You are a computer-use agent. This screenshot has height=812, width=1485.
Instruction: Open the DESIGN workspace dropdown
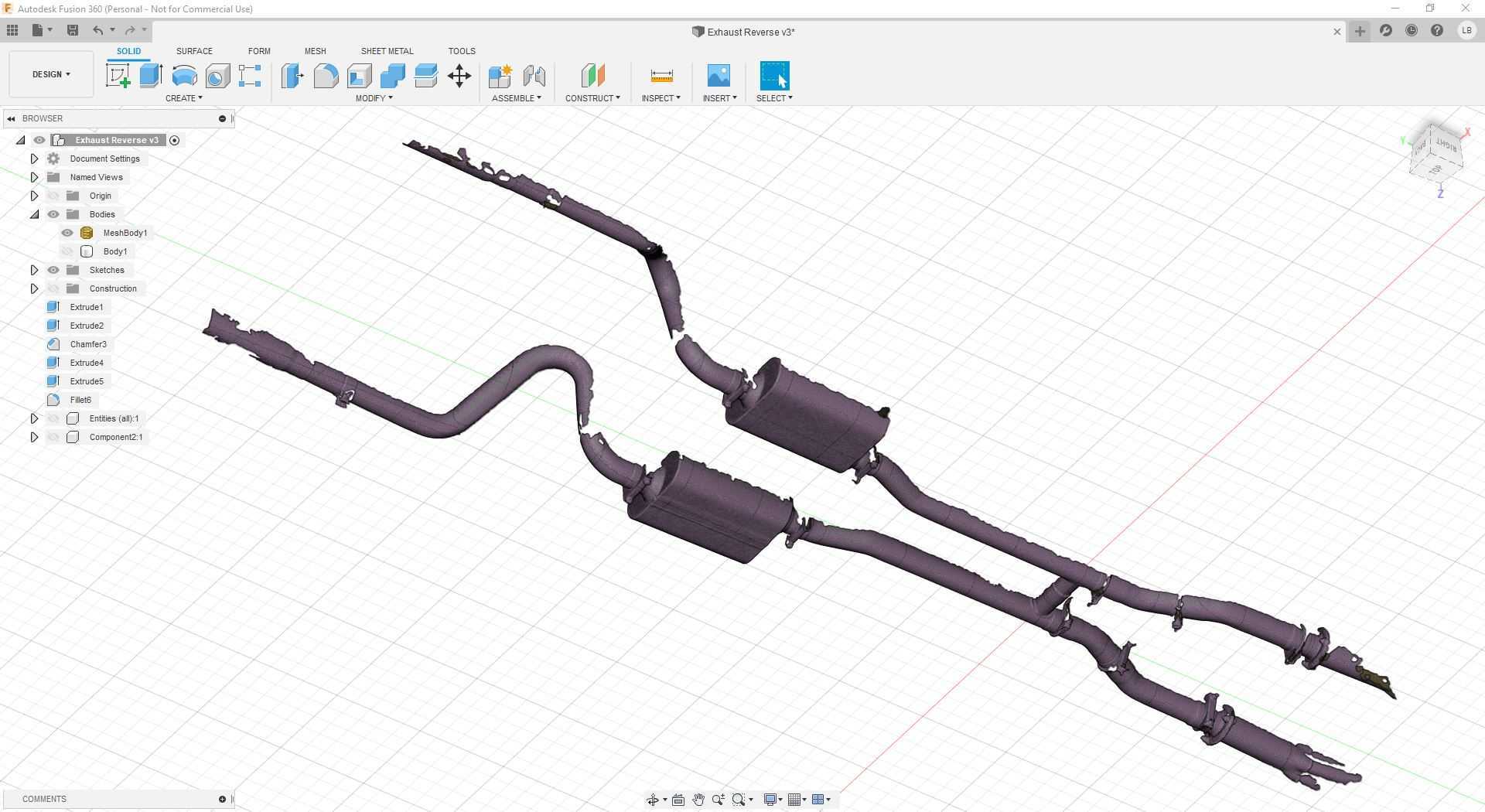point(51,74)
